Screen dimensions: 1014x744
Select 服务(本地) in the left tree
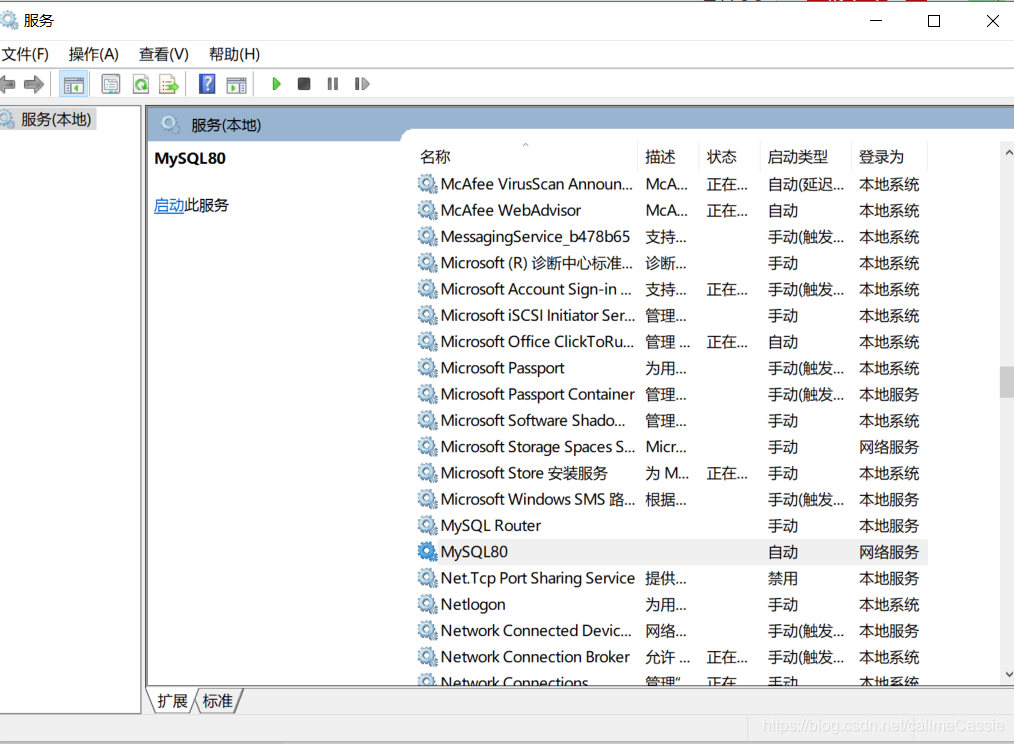pyautogui.click(x=56, y=120)
